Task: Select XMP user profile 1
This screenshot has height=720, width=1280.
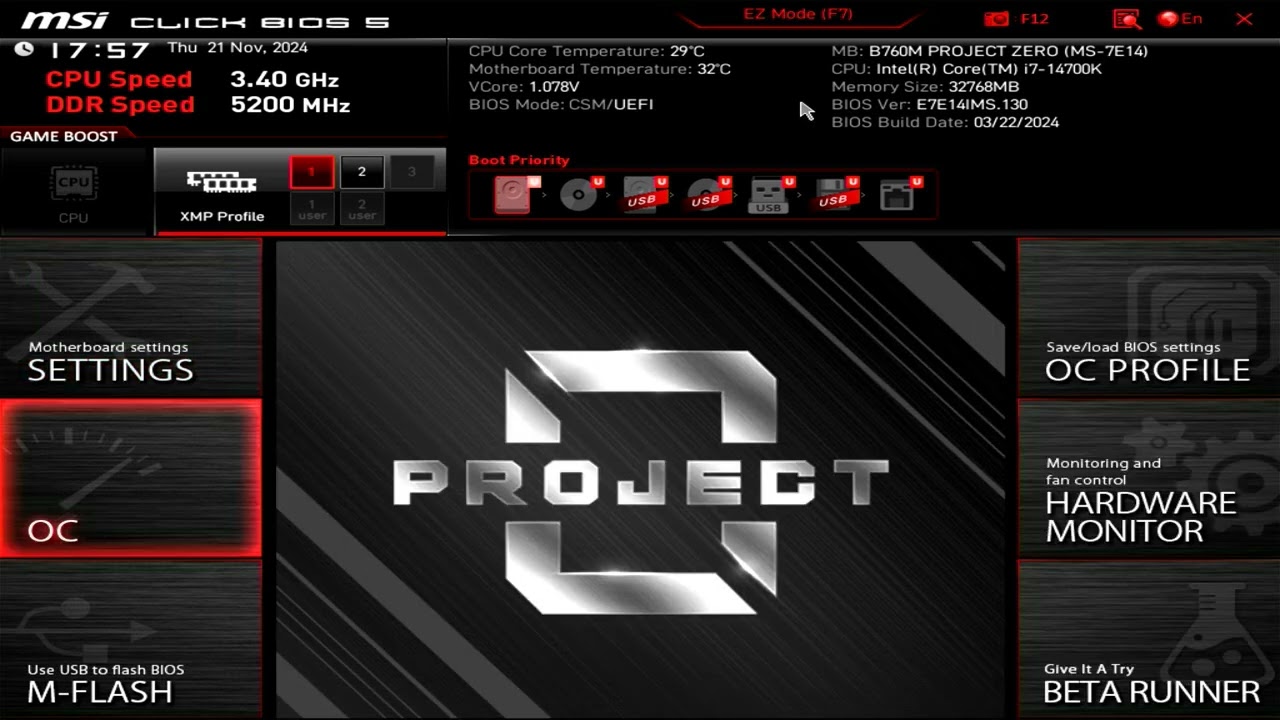Action: [x=312, y=209]
